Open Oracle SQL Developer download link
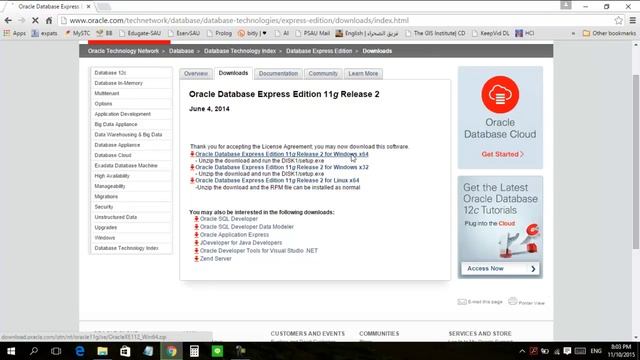The width and height of the screenshot is (640, 360). (x=229, y=219)
